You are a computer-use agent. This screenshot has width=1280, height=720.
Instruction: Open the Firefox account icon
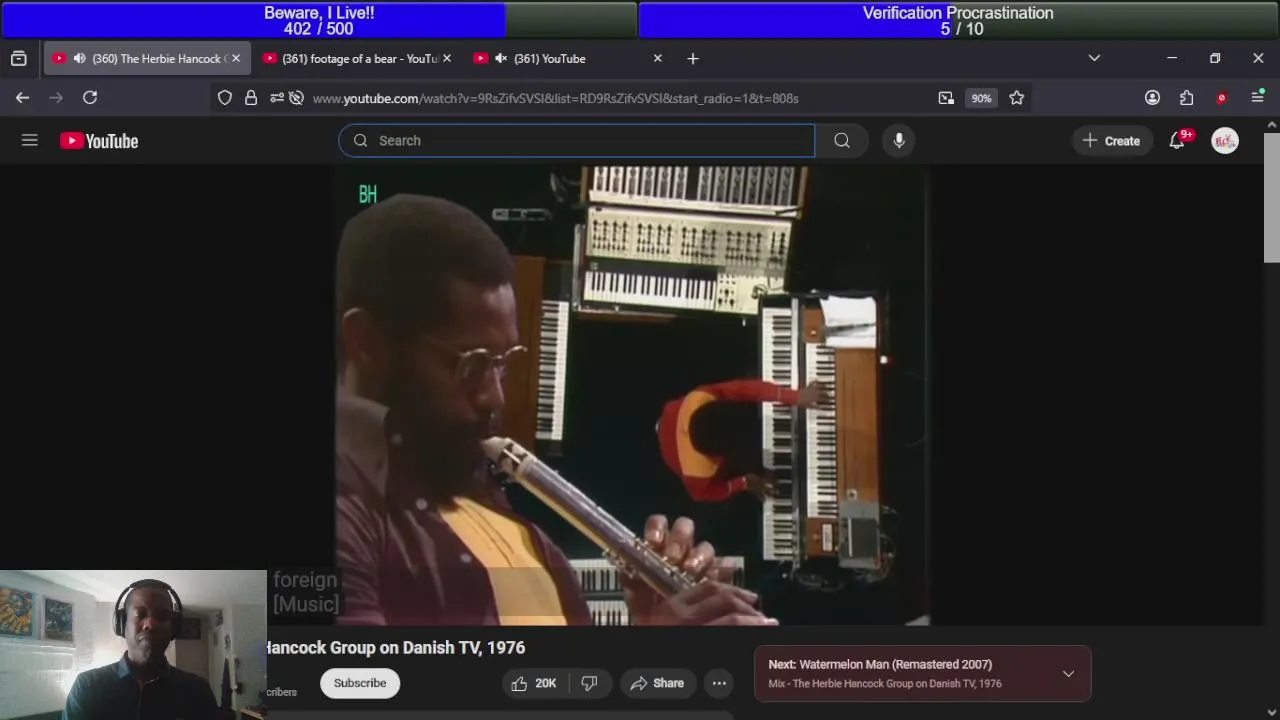tap(1152, 98)
